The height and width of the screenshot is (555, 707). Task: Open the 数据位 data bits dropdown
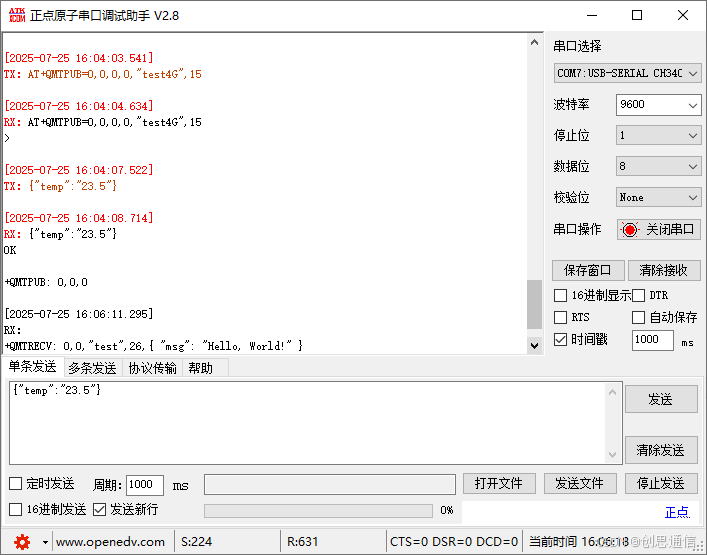[658, 166]
